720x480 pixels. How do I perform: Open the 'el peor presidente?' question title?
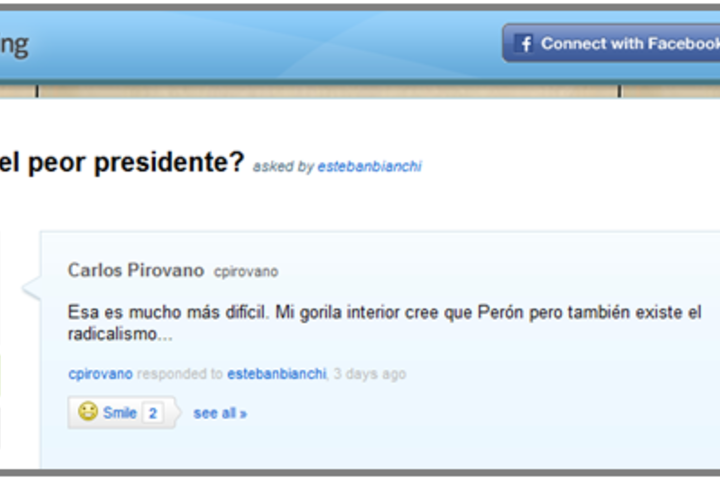122,162
